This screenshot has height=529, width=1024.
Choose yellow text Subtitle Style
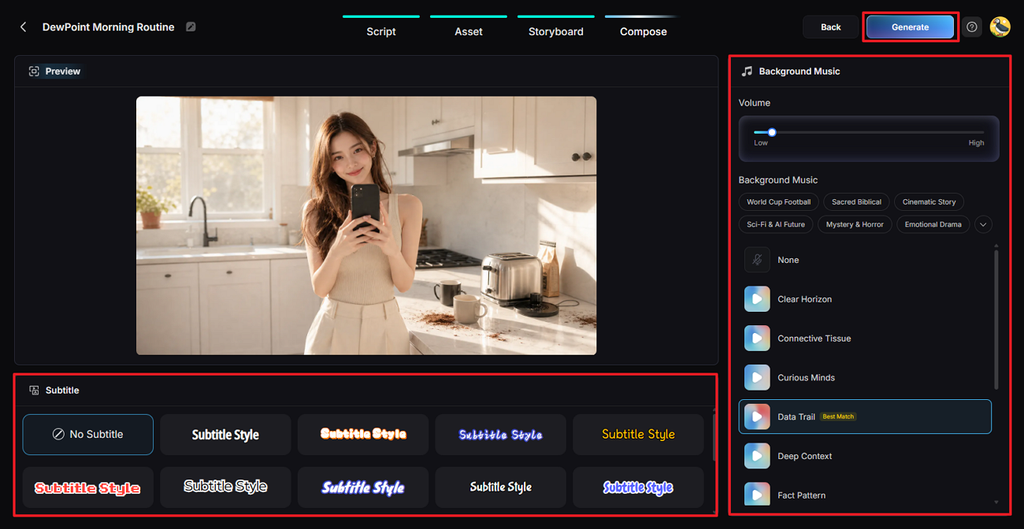pos(638,434)
